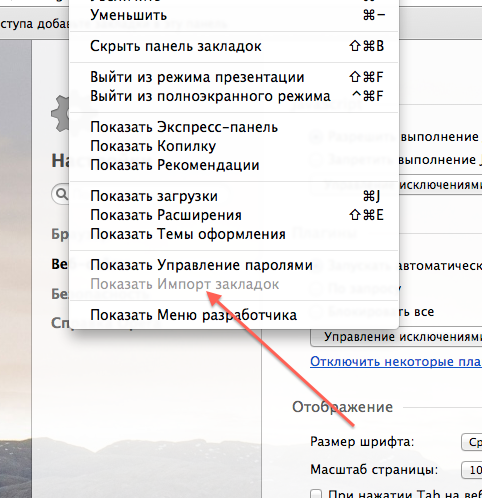Screen dimensions: 482x498
Task: Click Управление исключениями button under JavaScript
Action: [x=396, y=185]
